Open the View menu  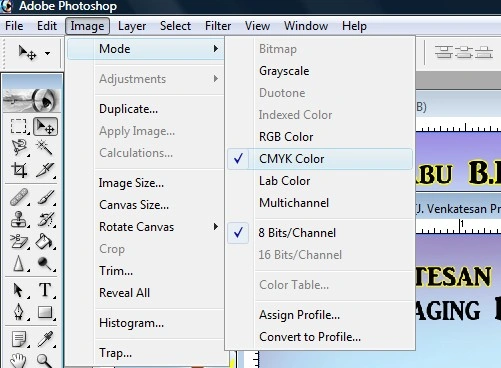(x=257, y=26)
